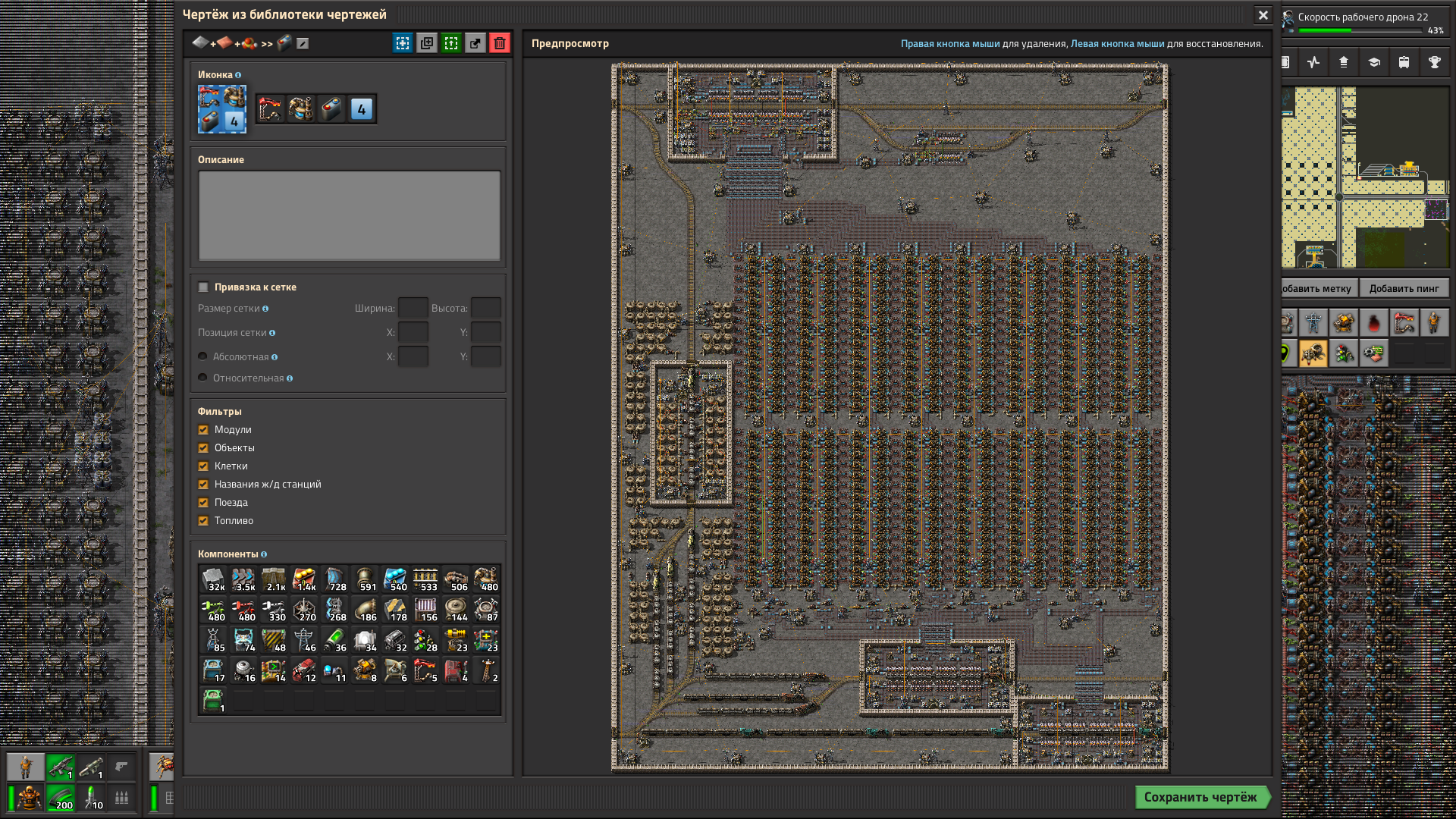1456x819 pixels.
Task: Click the export to string arrow button
Action: (475, 43)
